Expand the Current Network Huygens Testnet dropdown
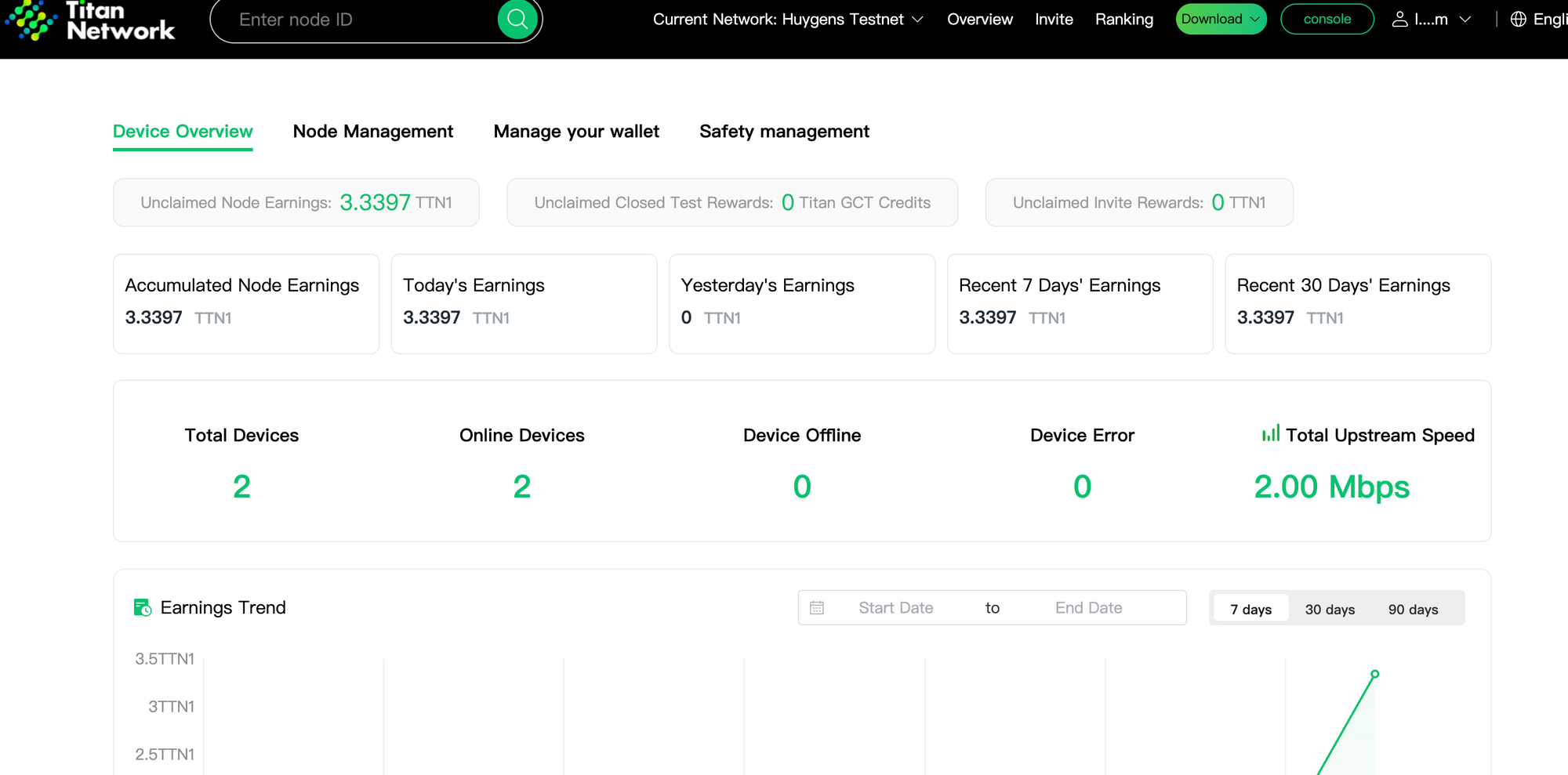1568x775 pixels. tap(788, 20)
